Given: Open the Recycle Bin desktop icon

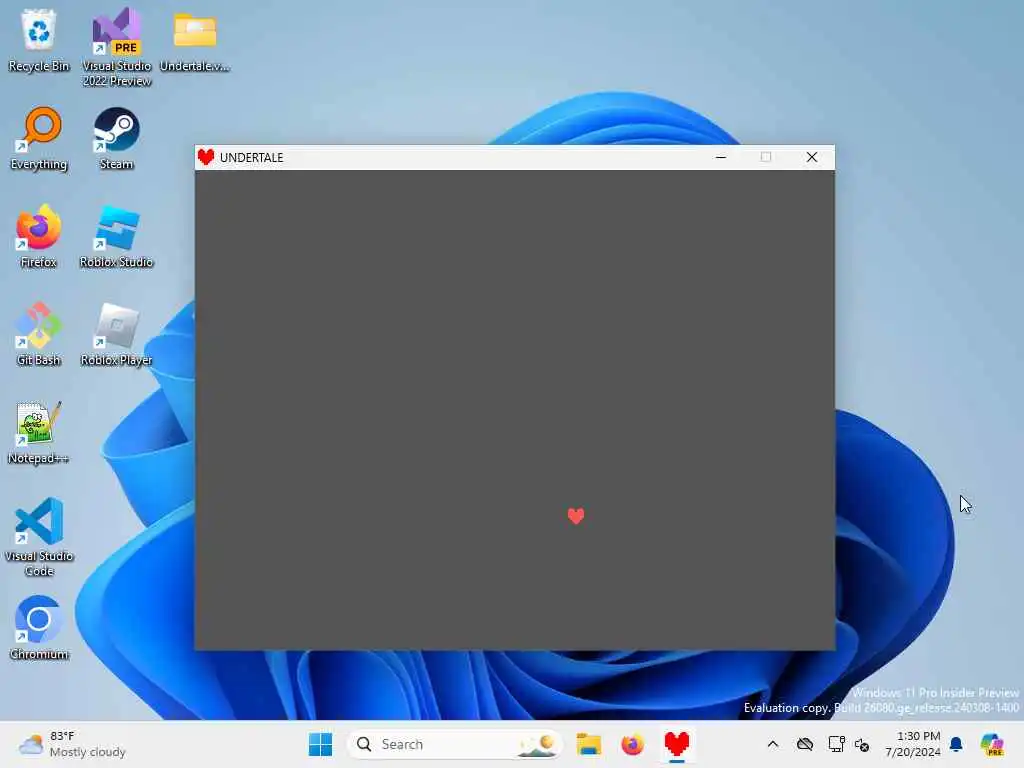Looking at the screenshot, I should coord(39,40).
